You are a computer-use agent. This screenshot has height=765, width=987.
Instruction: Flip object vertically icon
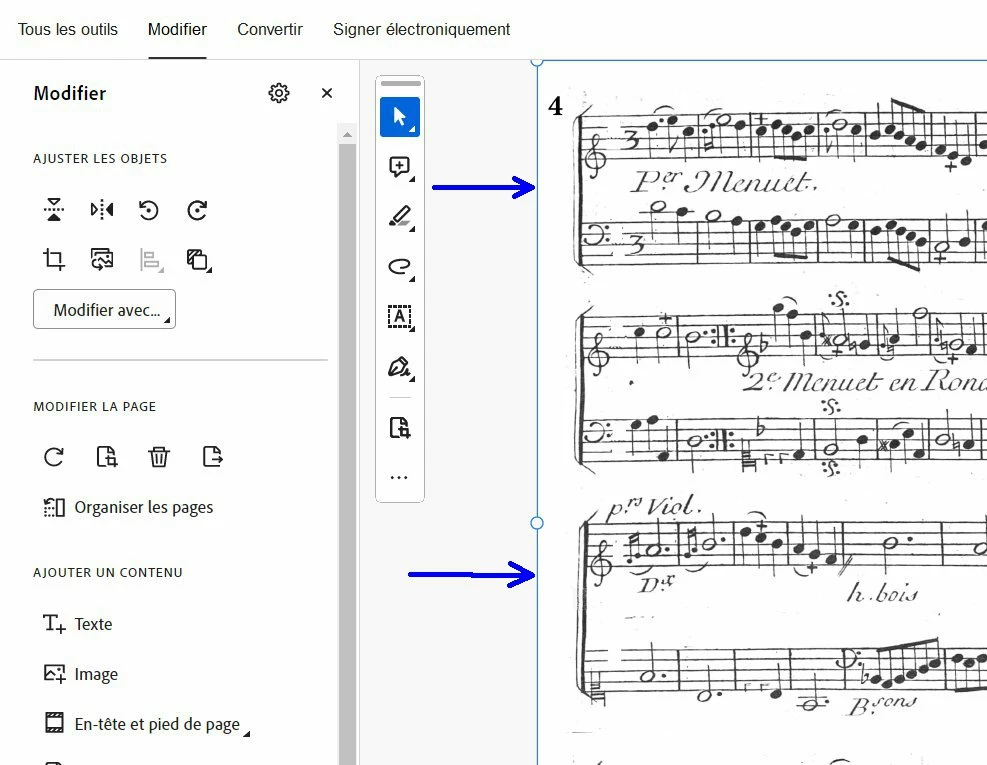[54, 210]
